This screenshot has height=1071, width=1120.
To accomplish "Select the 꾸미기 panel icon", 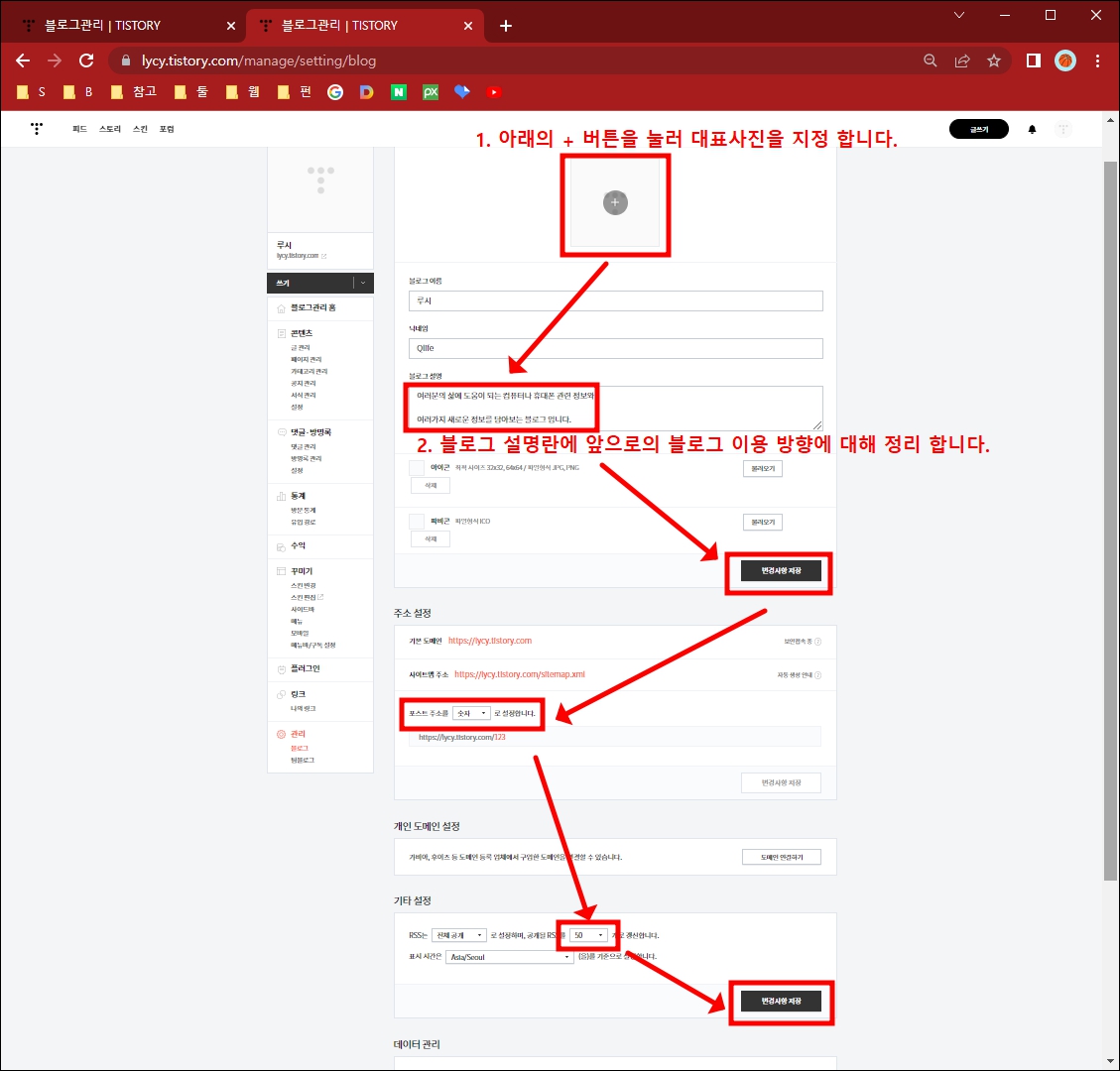I will [283, 570].
